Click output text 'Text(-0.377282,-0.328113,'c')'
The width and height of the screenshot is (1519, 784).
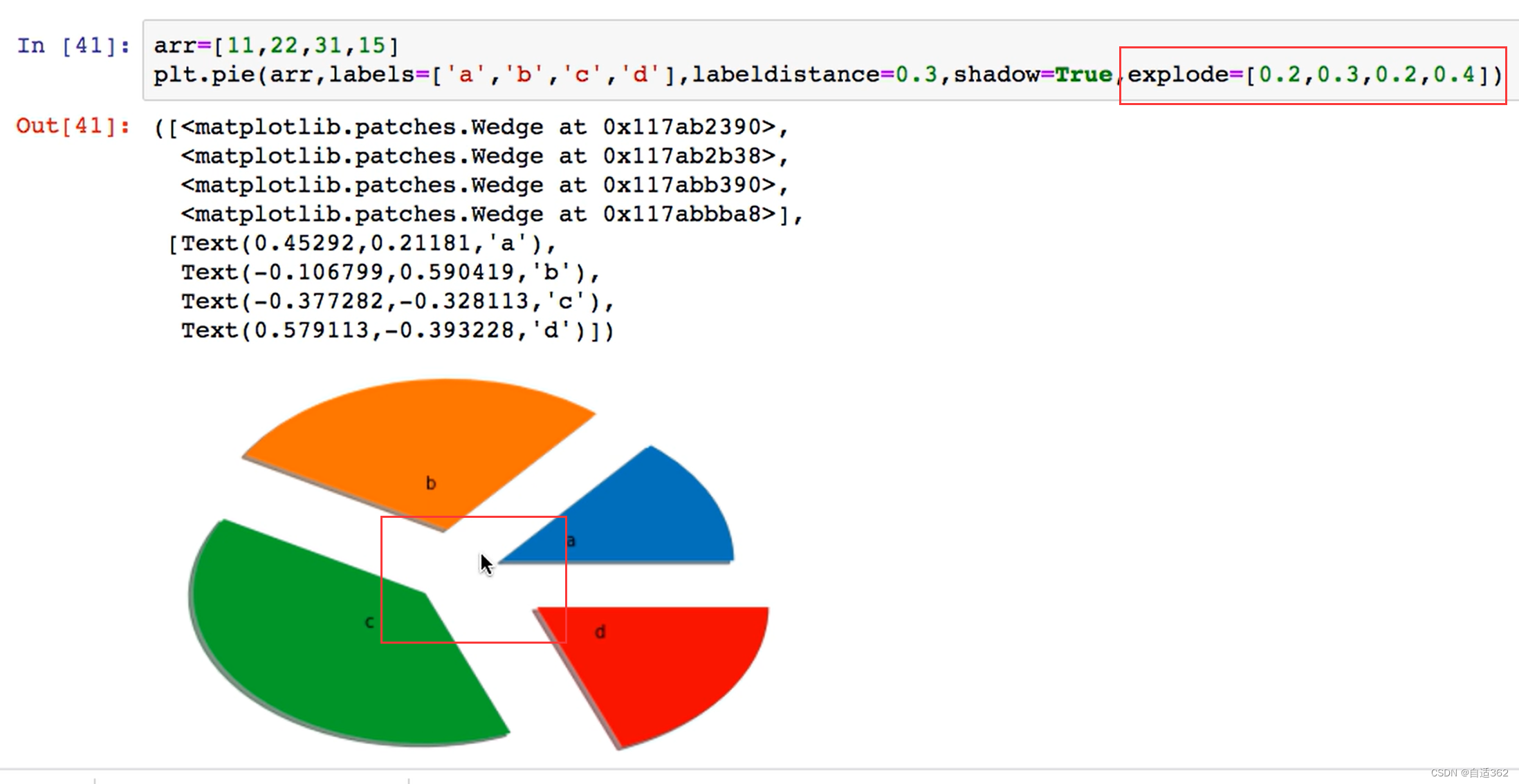pyautogui.click(x=397, y=301)
